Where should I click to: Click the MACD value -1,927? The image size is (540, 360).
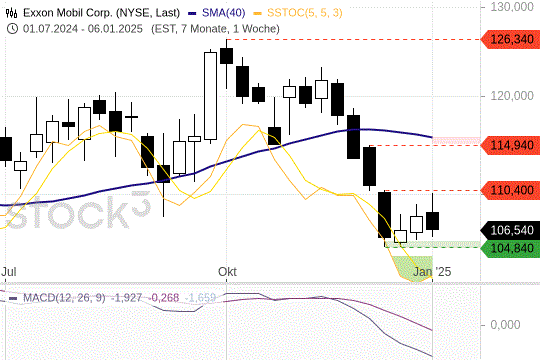126,298
